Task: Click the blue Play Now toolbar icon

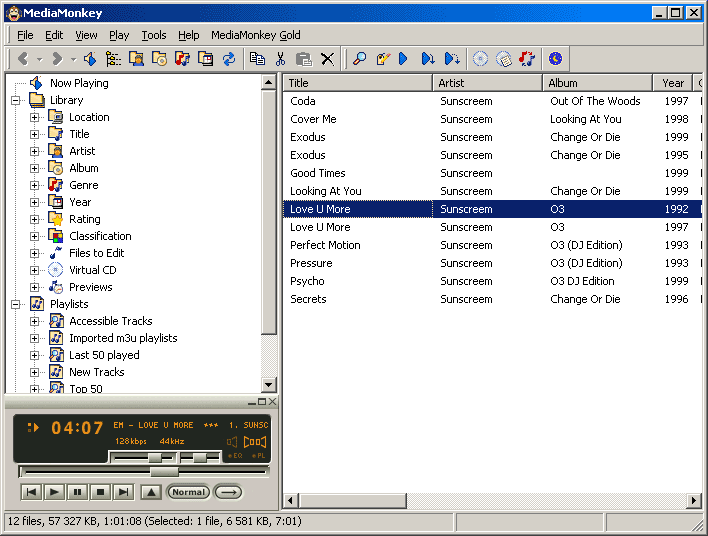Action: [403, 59]
